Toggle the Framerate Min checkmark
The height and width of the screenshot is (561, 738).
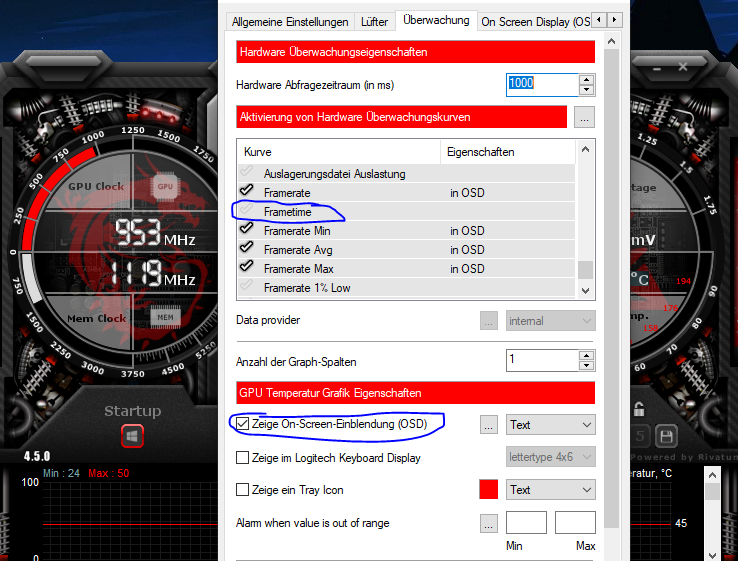click(247, 228)
